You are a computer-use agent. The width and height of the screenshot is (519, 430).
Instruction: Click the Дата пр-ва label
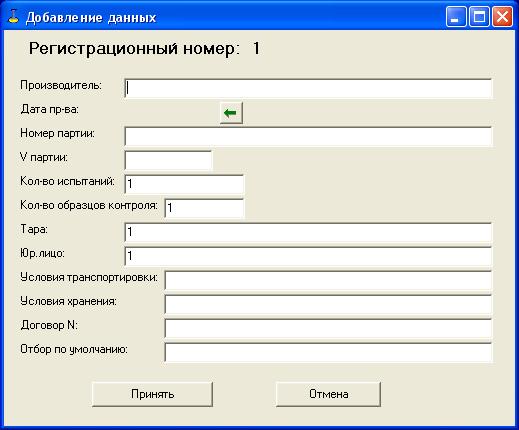pos(49,109)
